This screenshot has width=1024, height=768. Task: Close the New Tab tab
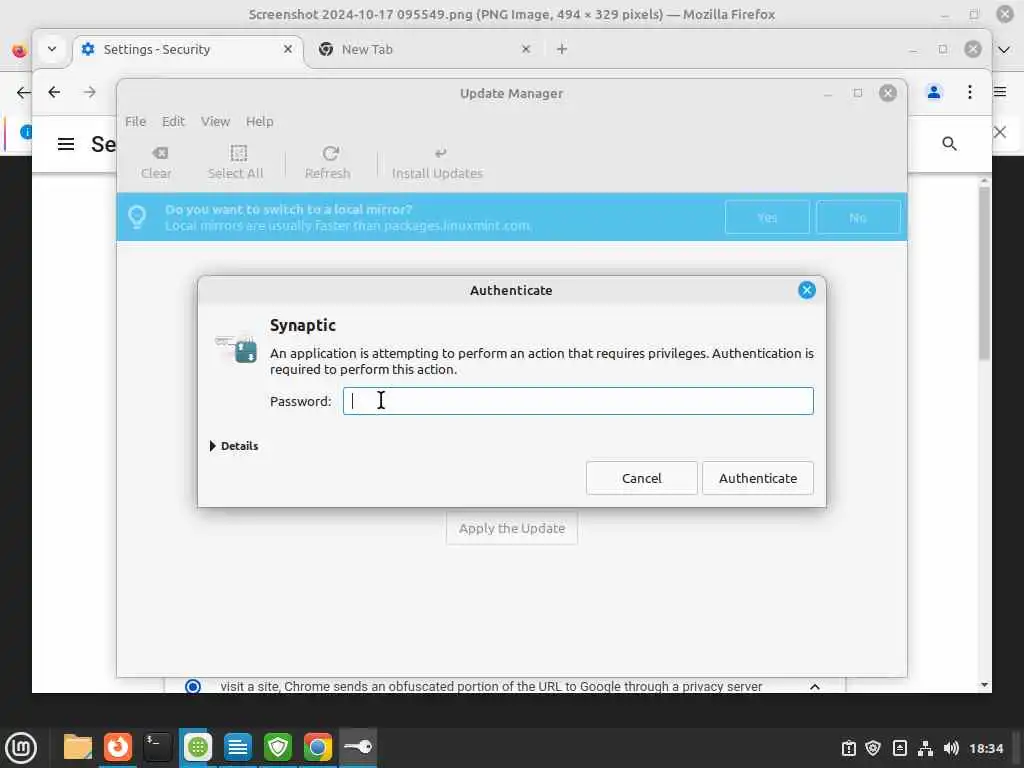coord(526,50)
